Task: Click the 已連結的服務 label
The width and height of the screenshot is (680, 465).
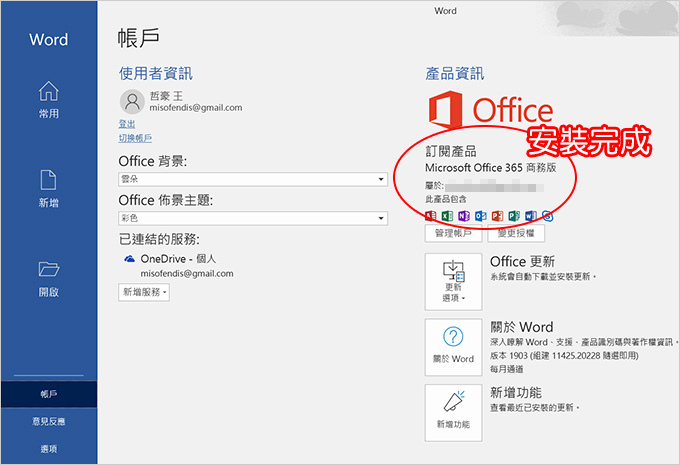Action: pos(159,239)
